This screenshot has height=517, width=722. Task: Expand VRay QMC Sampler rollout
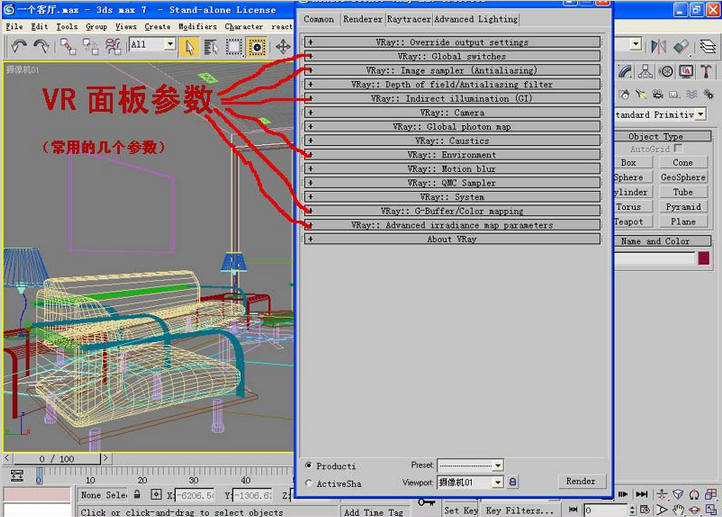(452, 183)
